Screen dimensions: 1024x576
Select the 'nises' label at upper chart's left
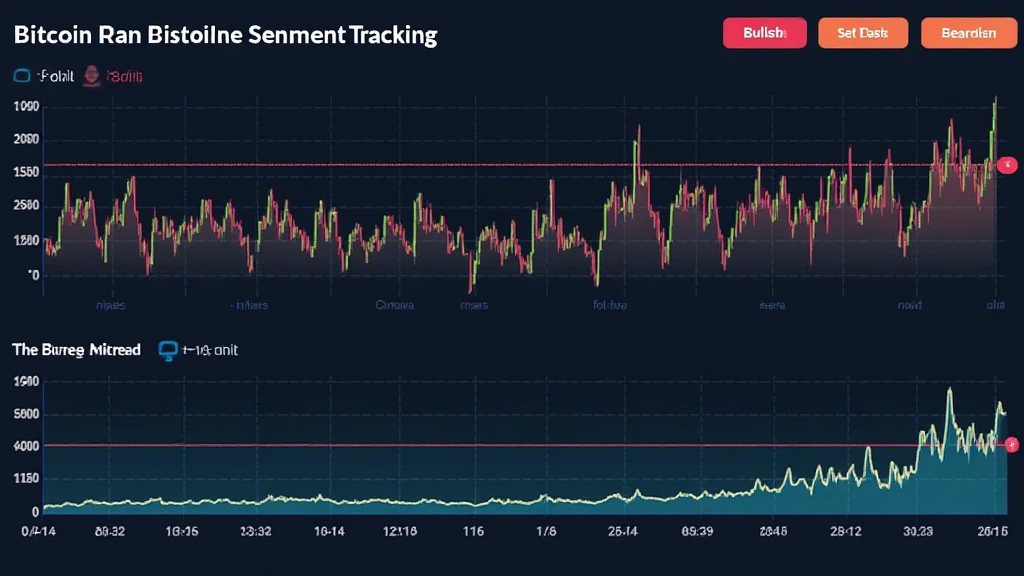(x=110, y=305)
